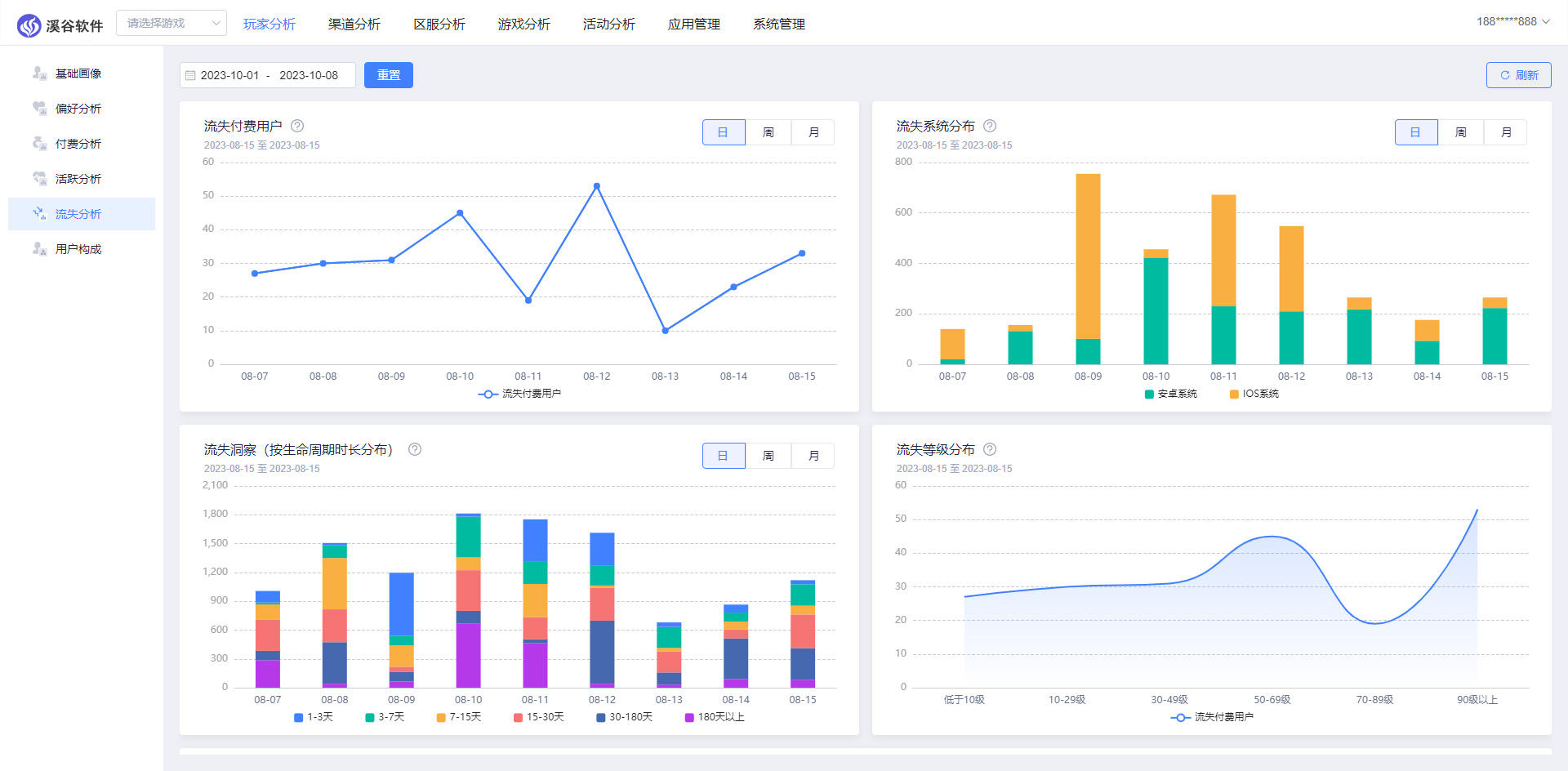Click the 流失分析 sidebar icon
This screenshot has height=771, width=1568.
39,214
